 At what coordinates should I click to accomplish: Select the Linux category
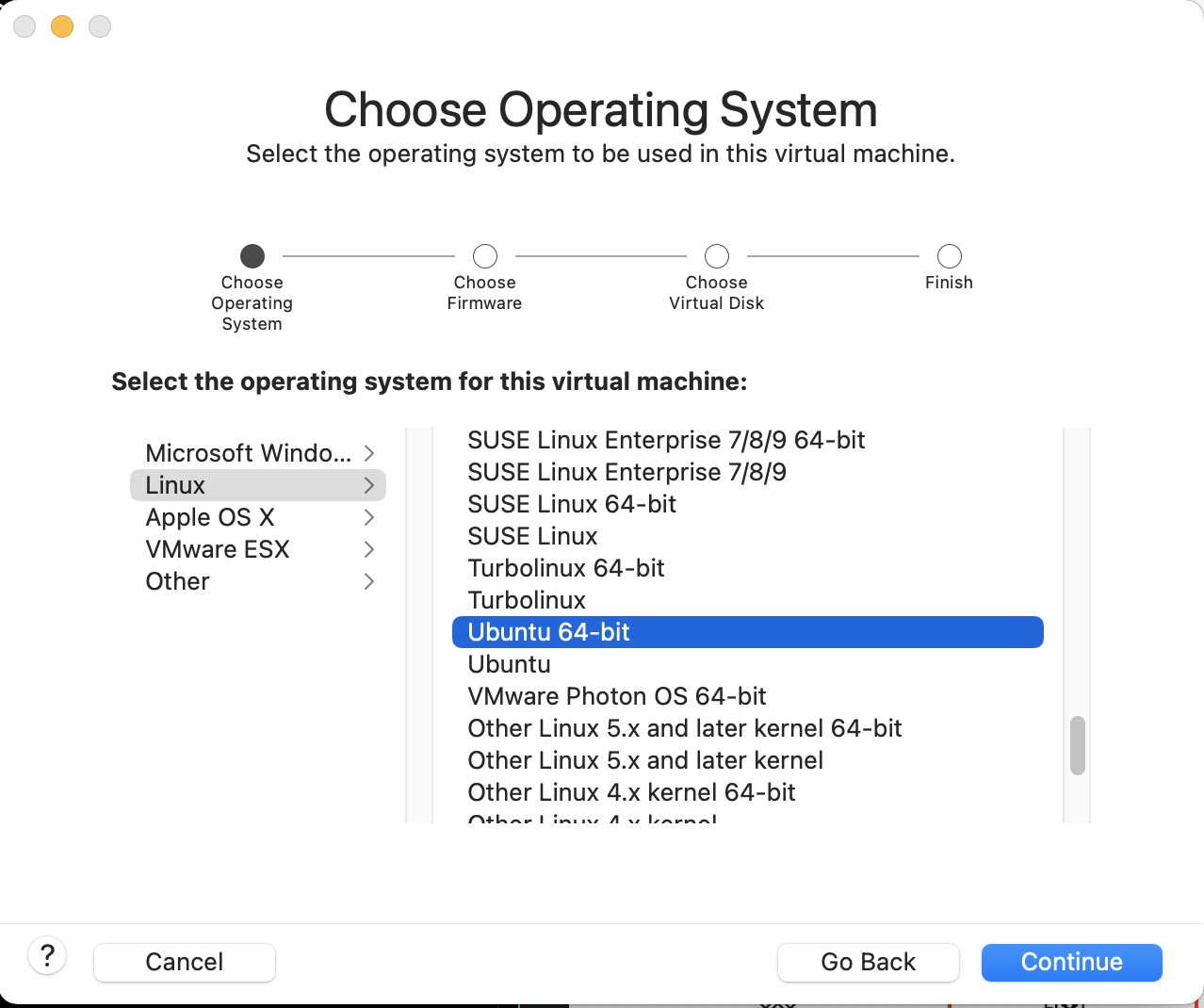point(258,485)
